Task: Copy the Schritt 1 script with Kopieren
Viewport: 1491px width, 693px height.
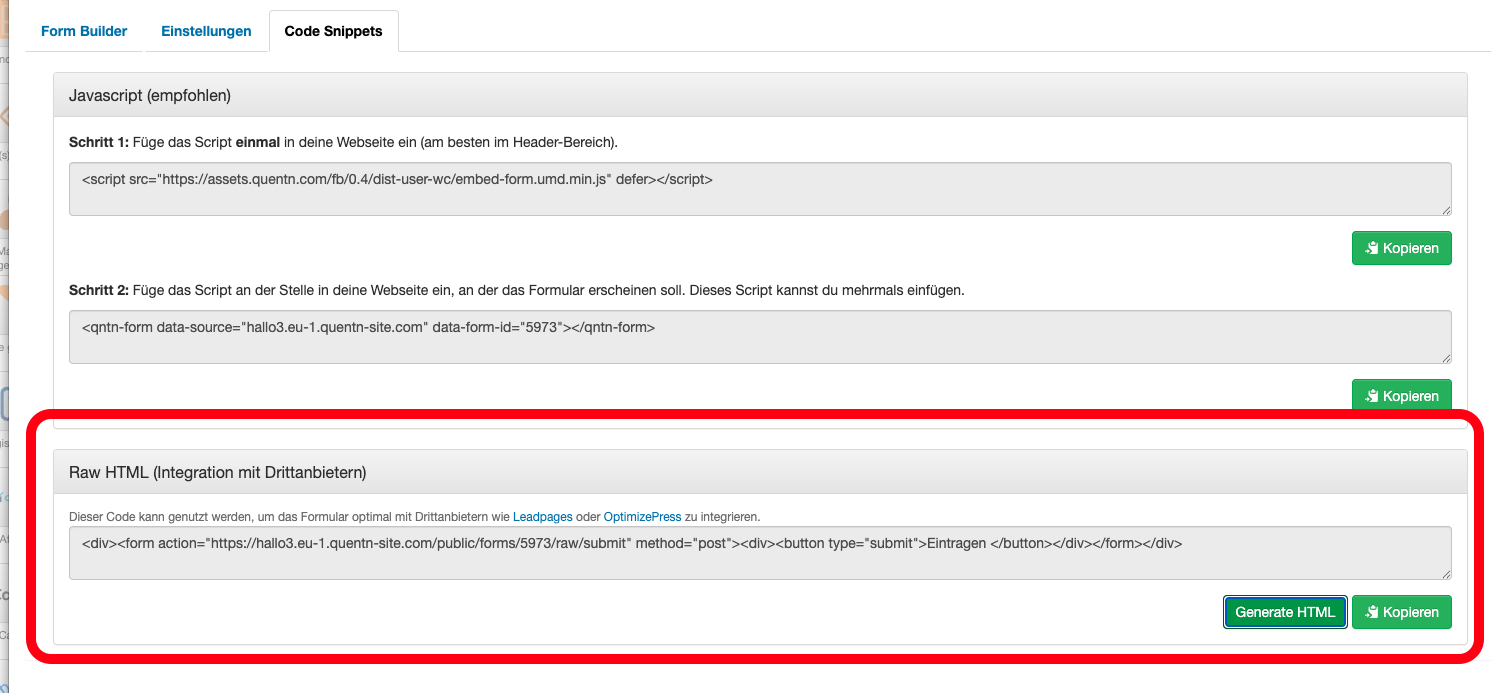Action: click(x=1401, y=248)
